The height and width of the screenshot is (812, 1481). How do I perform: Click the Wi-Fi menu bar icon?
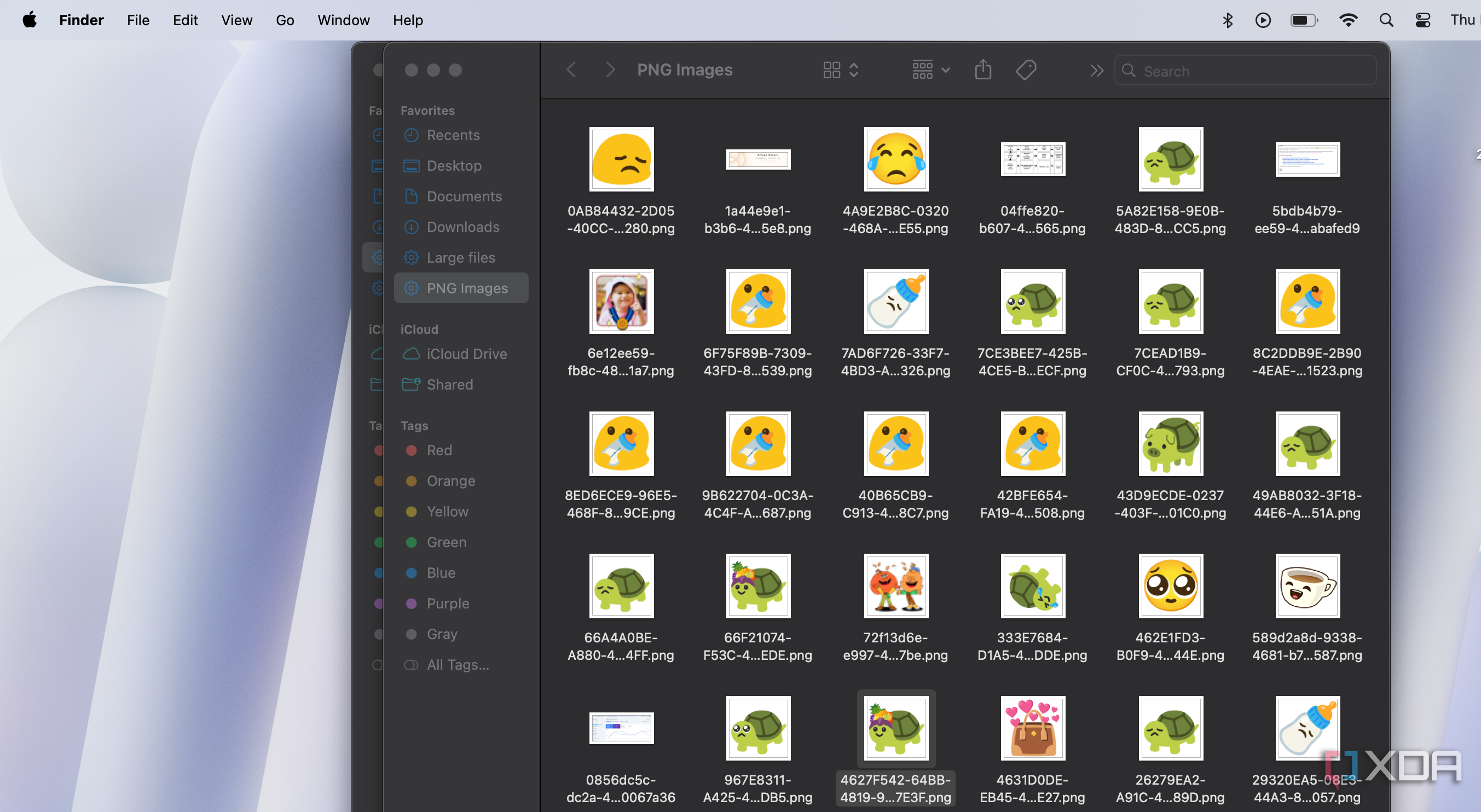point(1348,20)
